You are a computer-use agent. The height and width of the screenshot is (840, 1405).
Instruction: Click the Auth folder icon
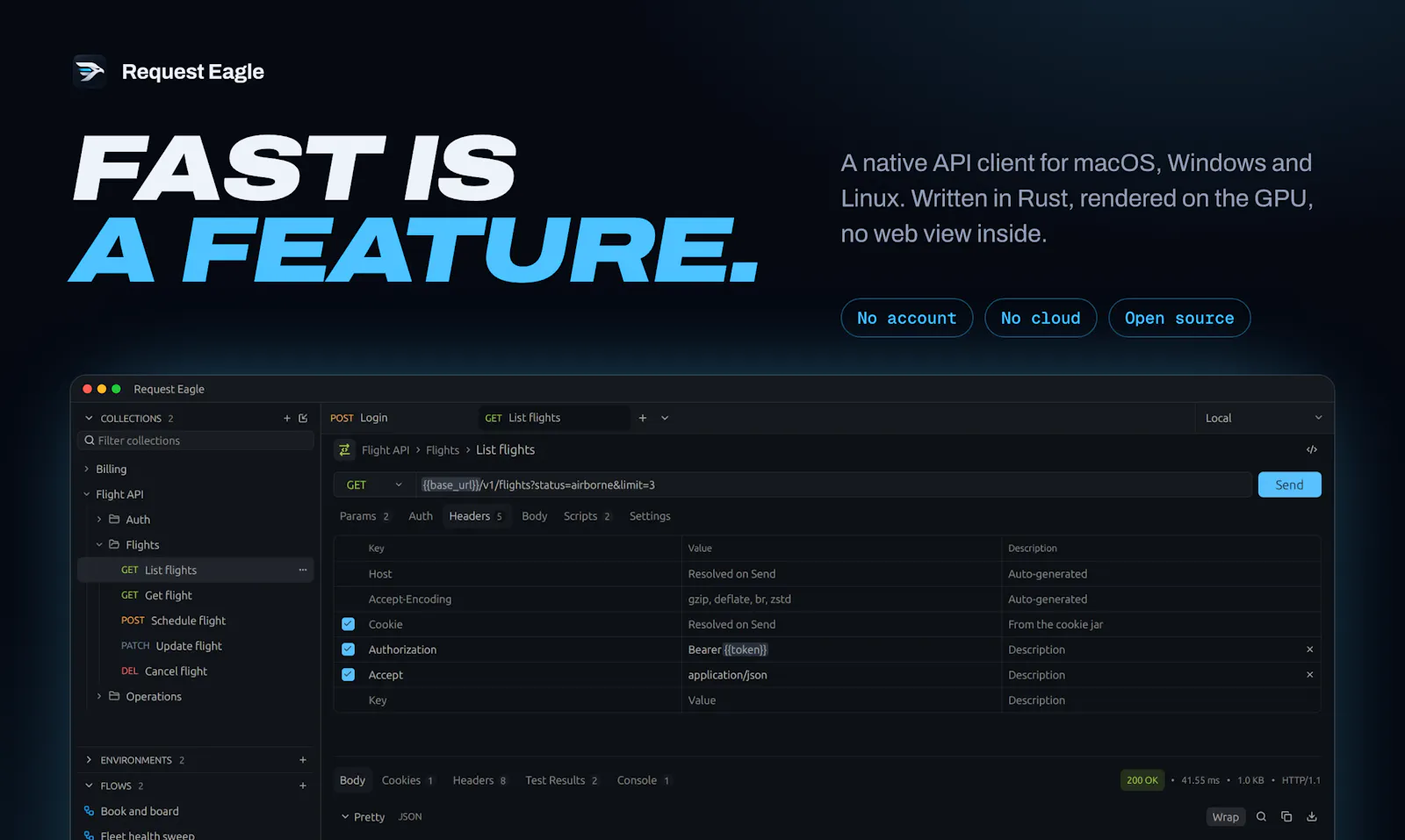tap(114, 520)
